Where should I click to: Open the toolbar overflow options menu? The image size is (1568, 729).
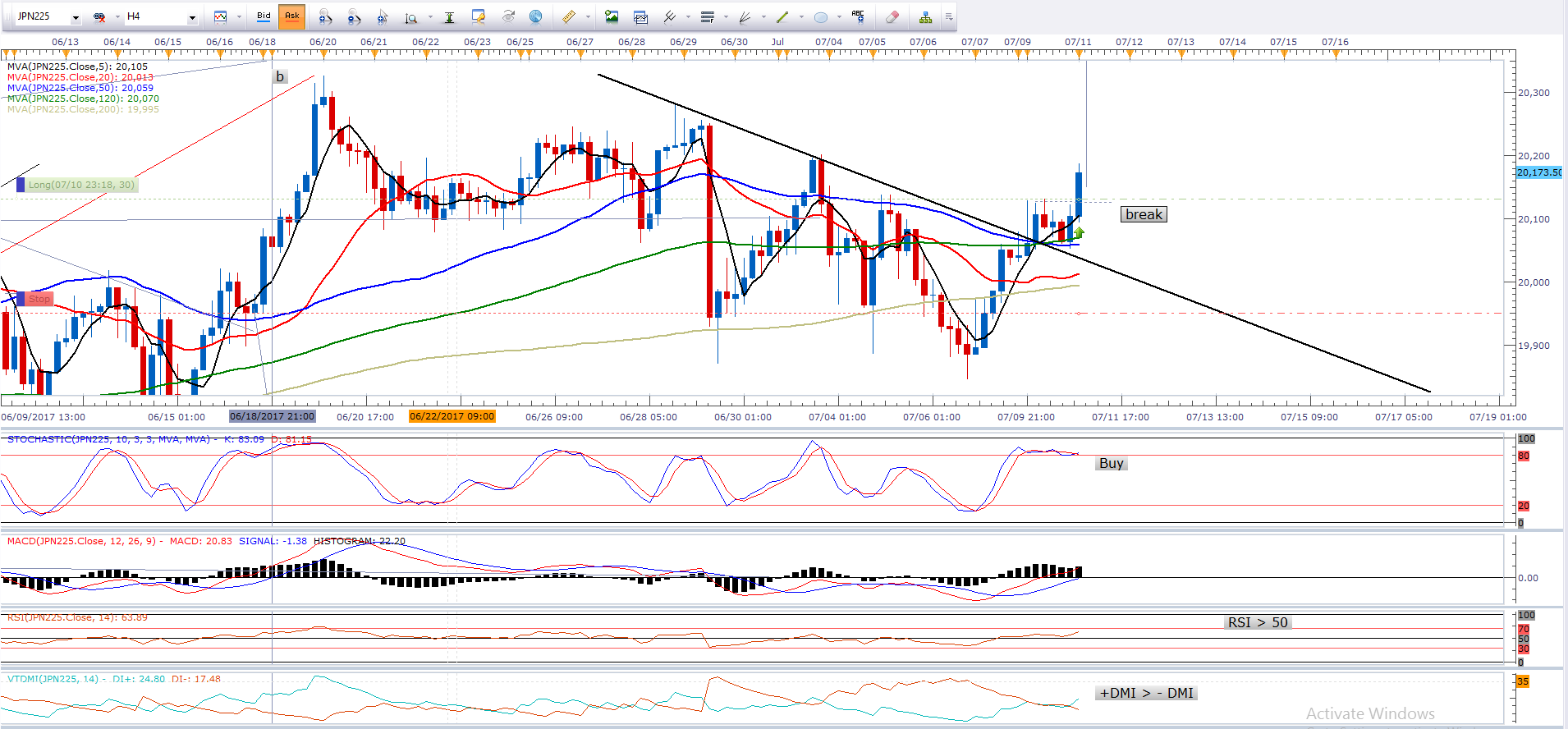tap(949, 16)
